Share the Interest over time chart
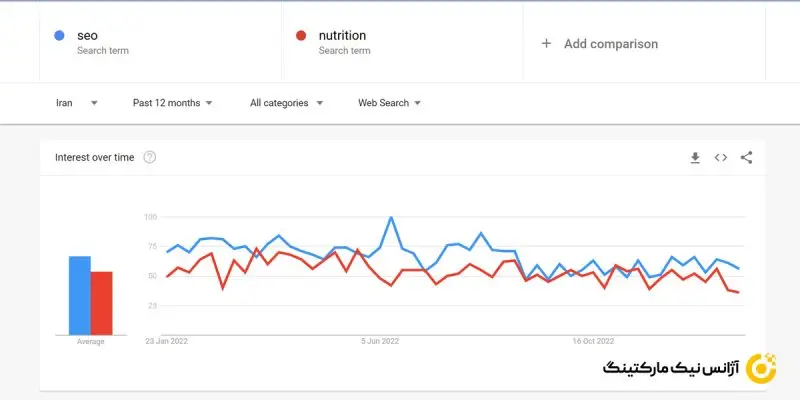This screenshot has height=400, width=800. (x=746, y=158)
